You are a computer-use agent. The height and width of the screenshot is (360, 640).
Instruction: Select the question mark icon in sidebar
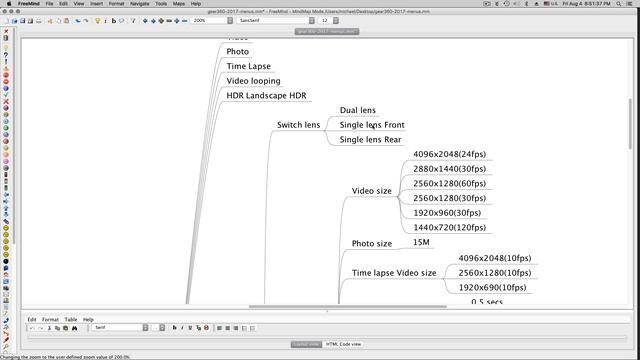click(x=6, y=55)
